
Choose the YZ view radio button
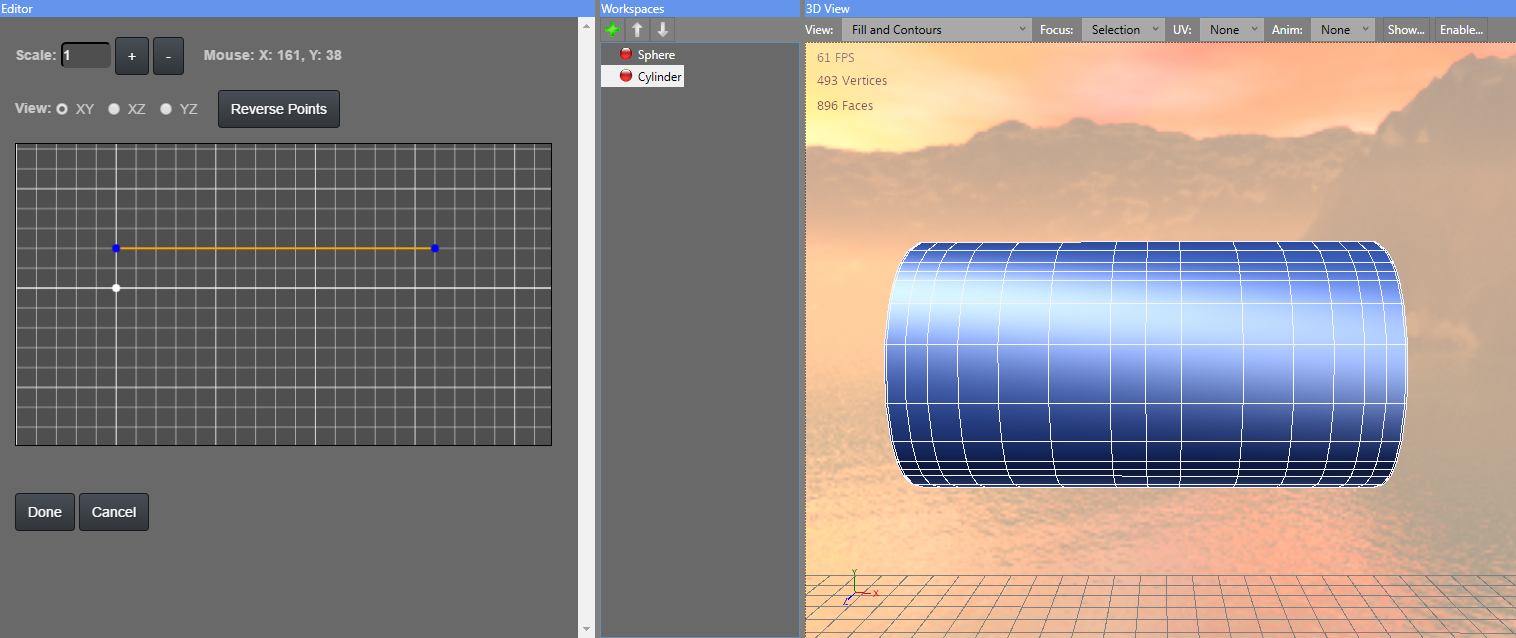coord(166,109)
